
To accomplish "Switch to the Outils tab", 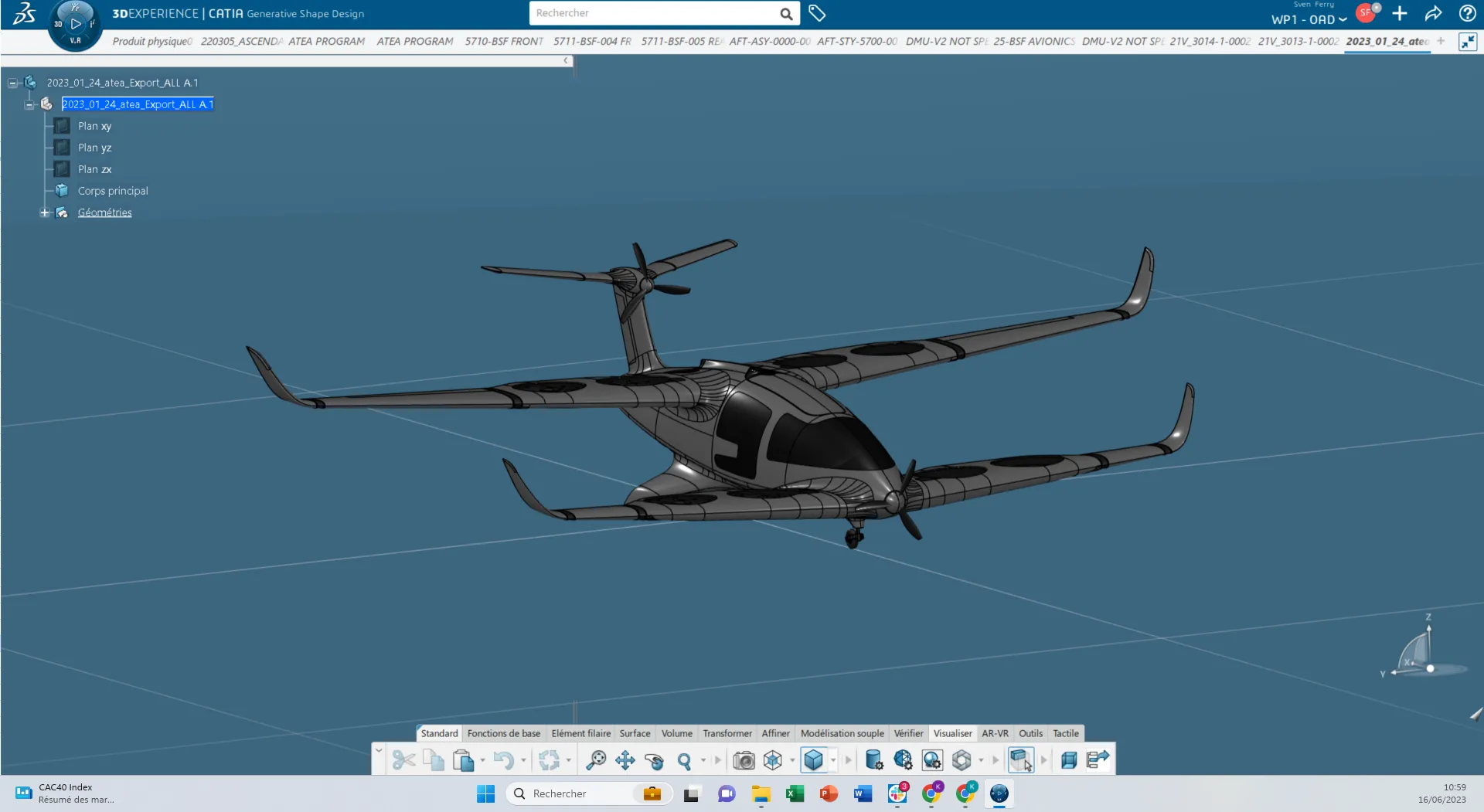I will [x=1030, y=733].
